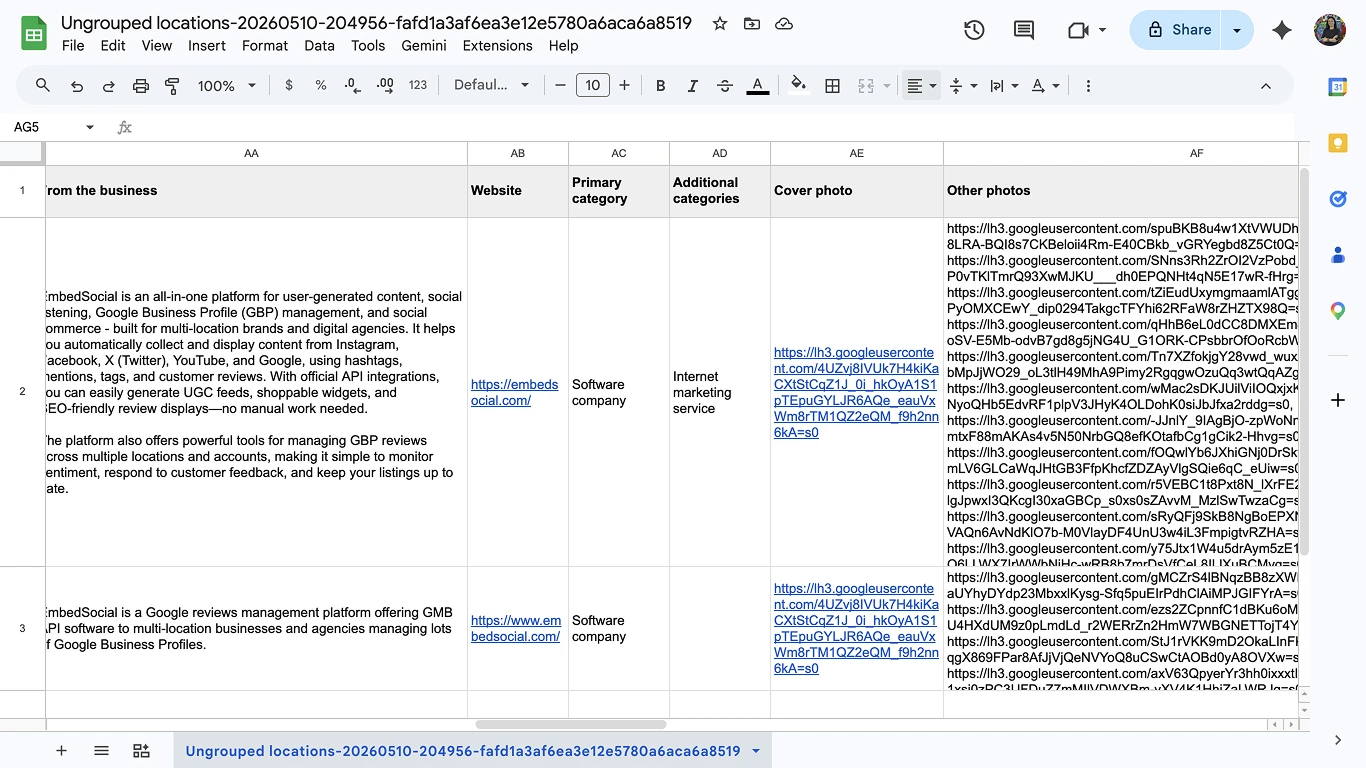Collapse the menus with chevron up
This screenshot has height=768, width=1366.
click(1265, 86)
